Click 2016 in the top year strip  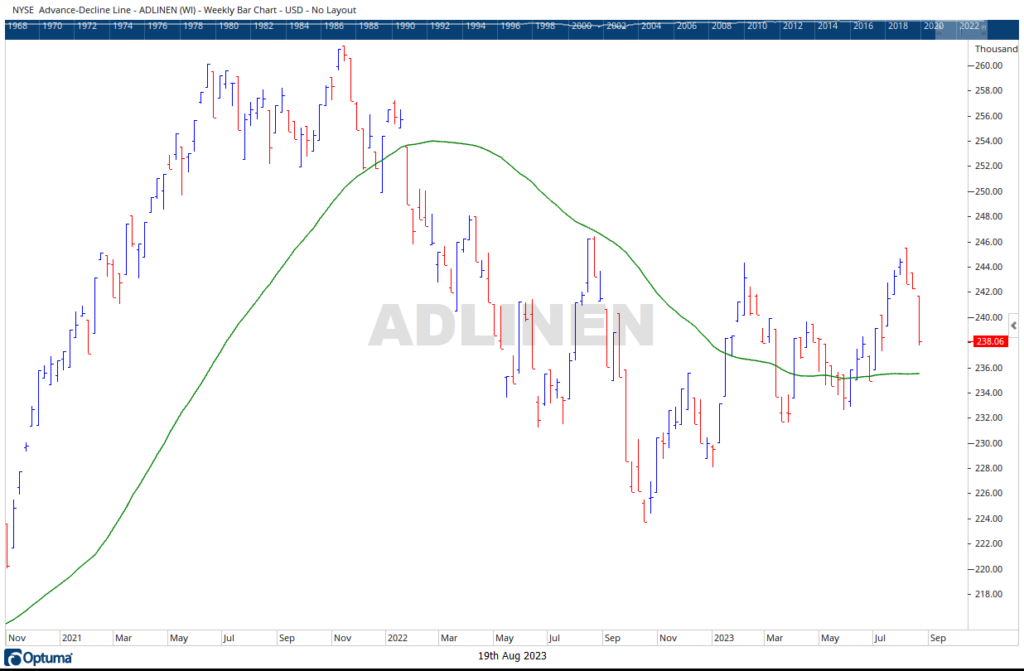point(862,27)
